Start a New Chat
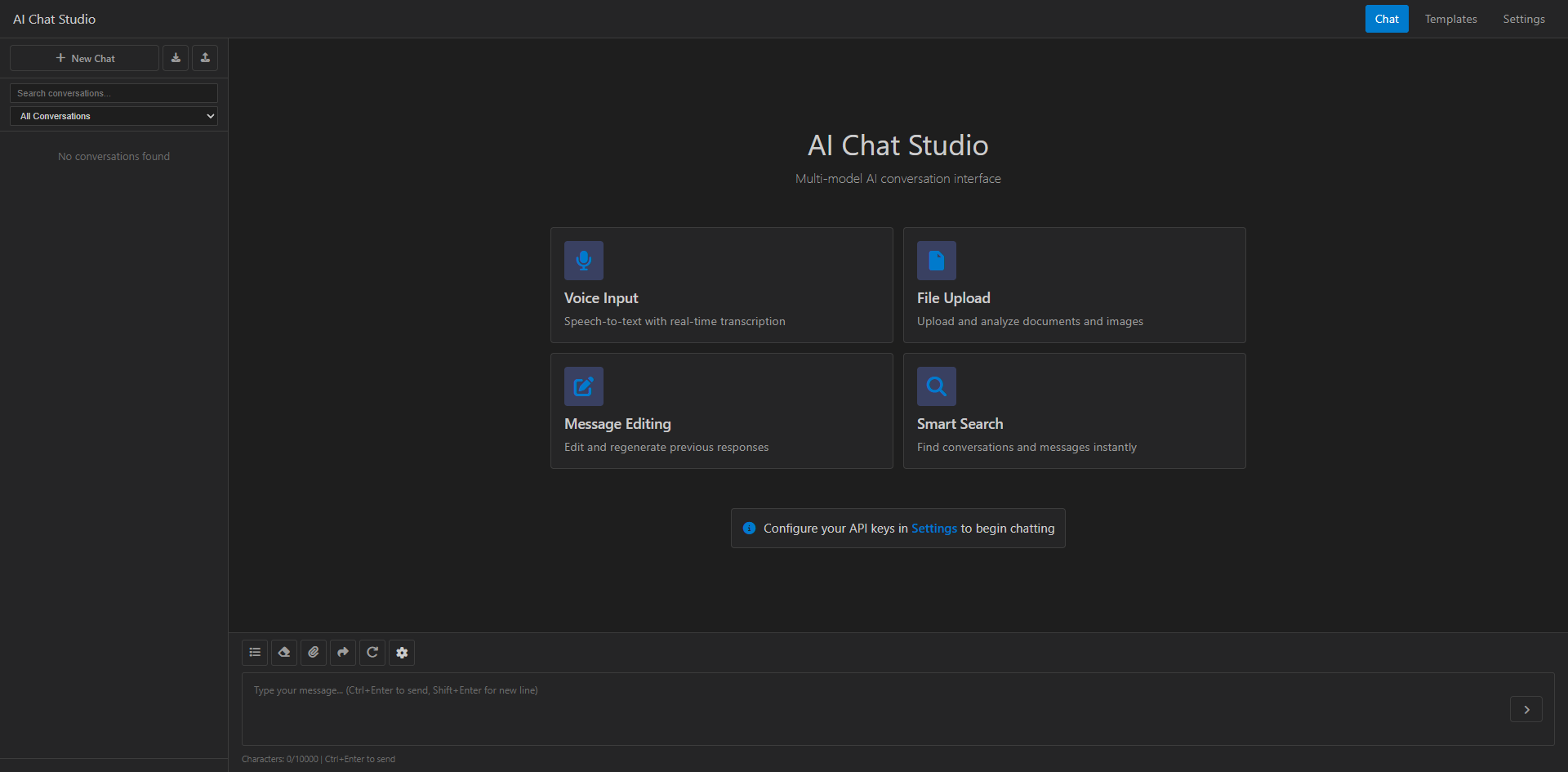The image size is (1568, 772). pos(84,57)
